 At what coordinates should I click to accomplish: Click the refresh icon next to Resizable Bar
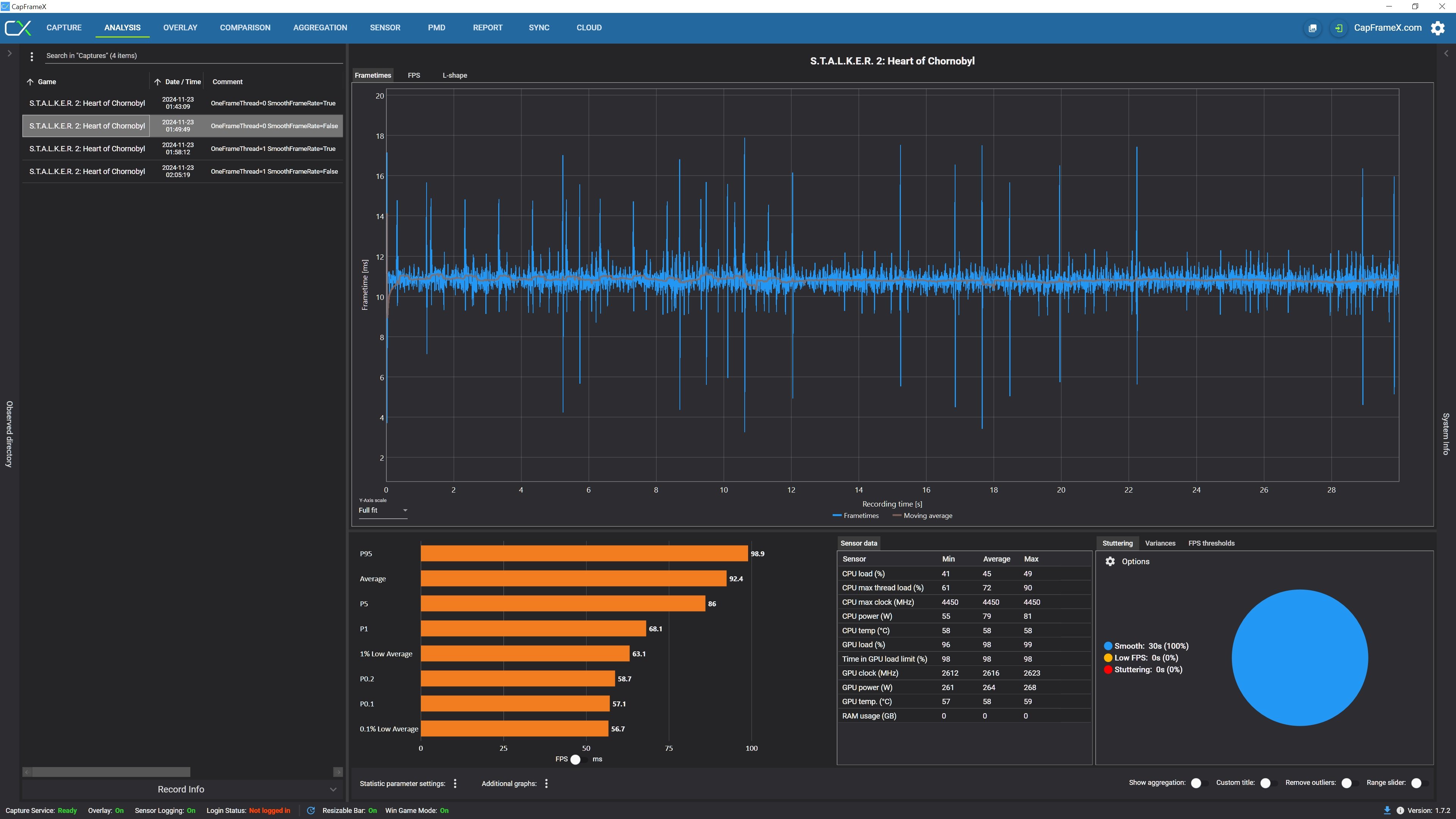click(x=311, y=811)
